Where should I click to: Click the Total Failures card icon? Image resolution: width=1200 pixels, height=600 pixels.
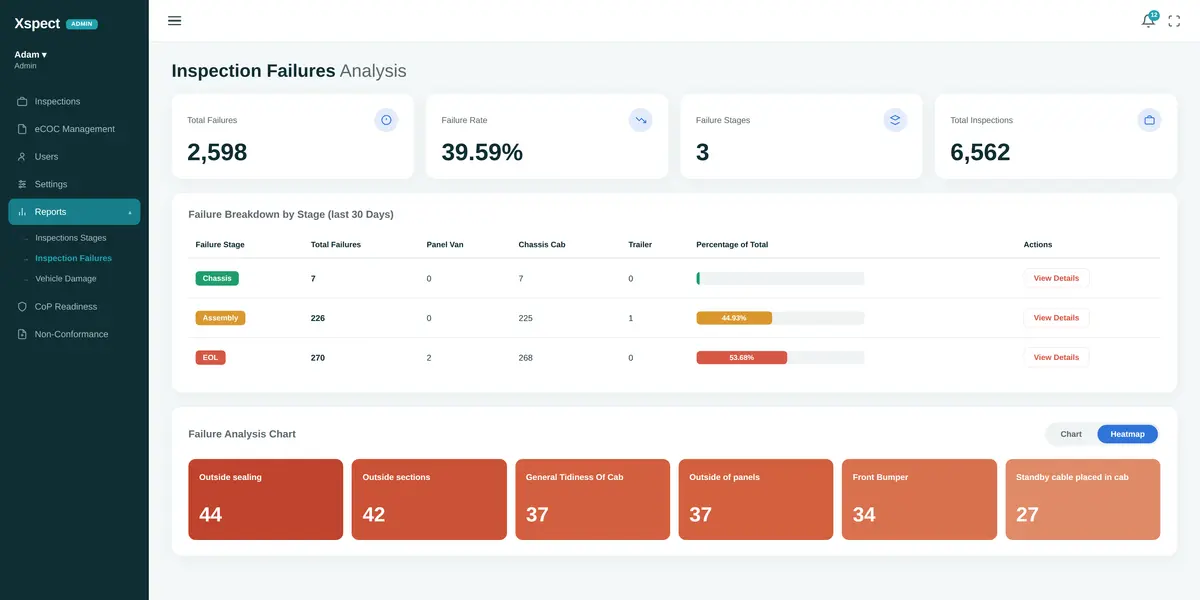point(386,120)
